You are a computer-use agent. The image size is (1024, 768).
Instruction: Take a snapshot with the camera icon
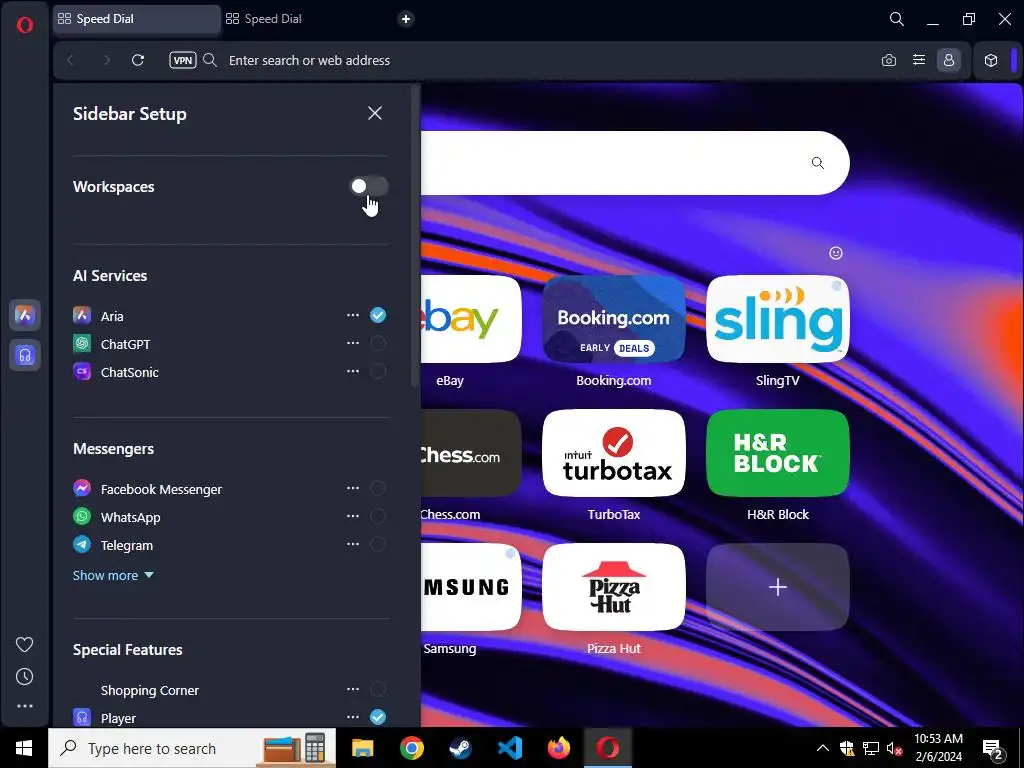click(889, 60)
